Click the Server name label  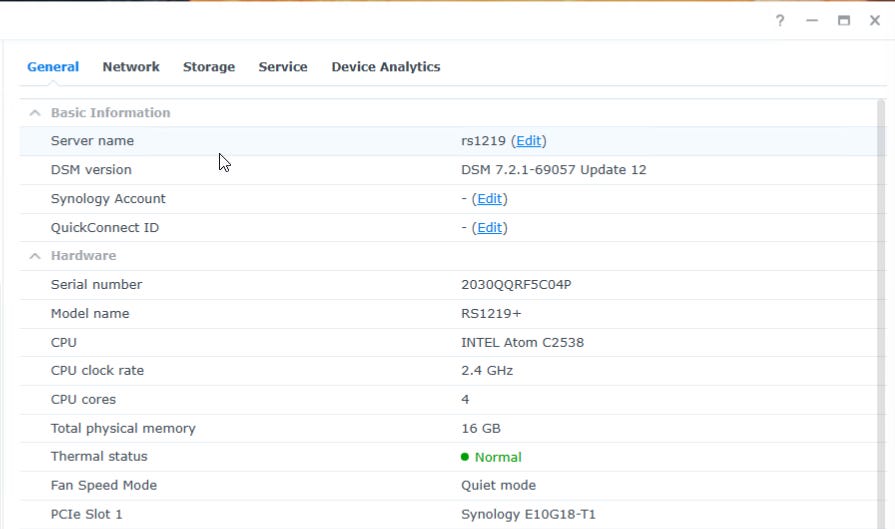pos(92,141)
